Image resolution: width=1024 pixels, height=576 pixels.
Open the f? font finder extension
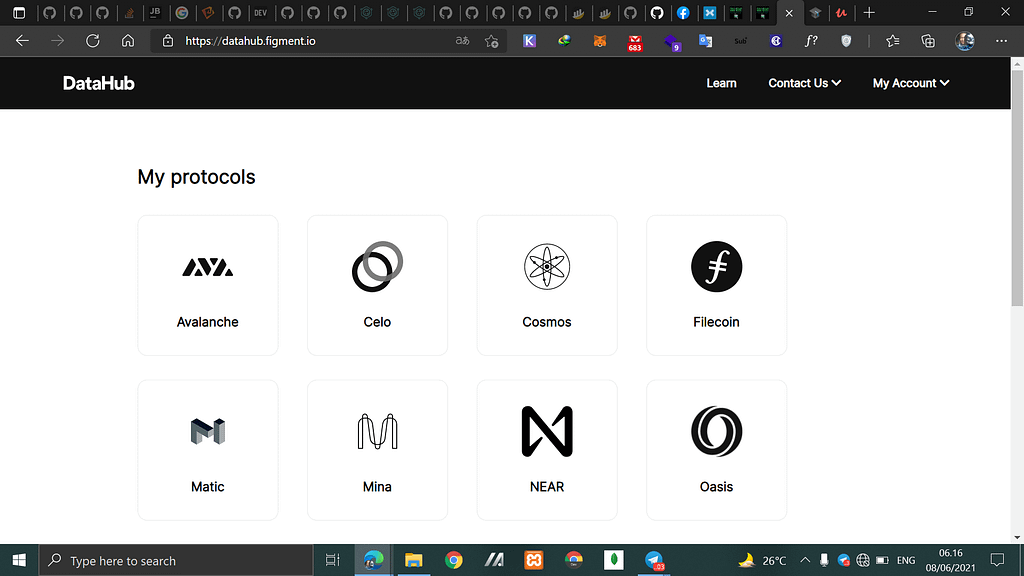[x=810, y=40]
